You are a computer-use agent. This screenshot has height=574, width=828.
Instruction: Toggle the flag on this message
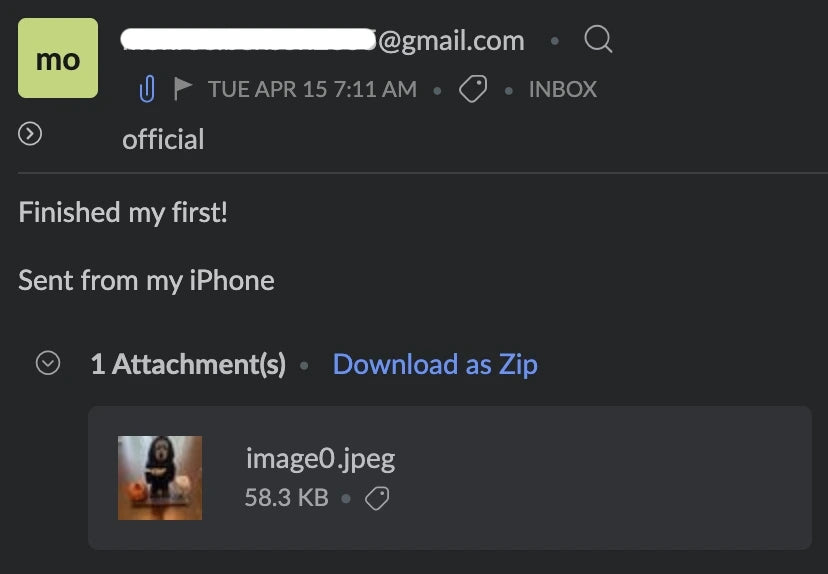[x=183, y=88]
